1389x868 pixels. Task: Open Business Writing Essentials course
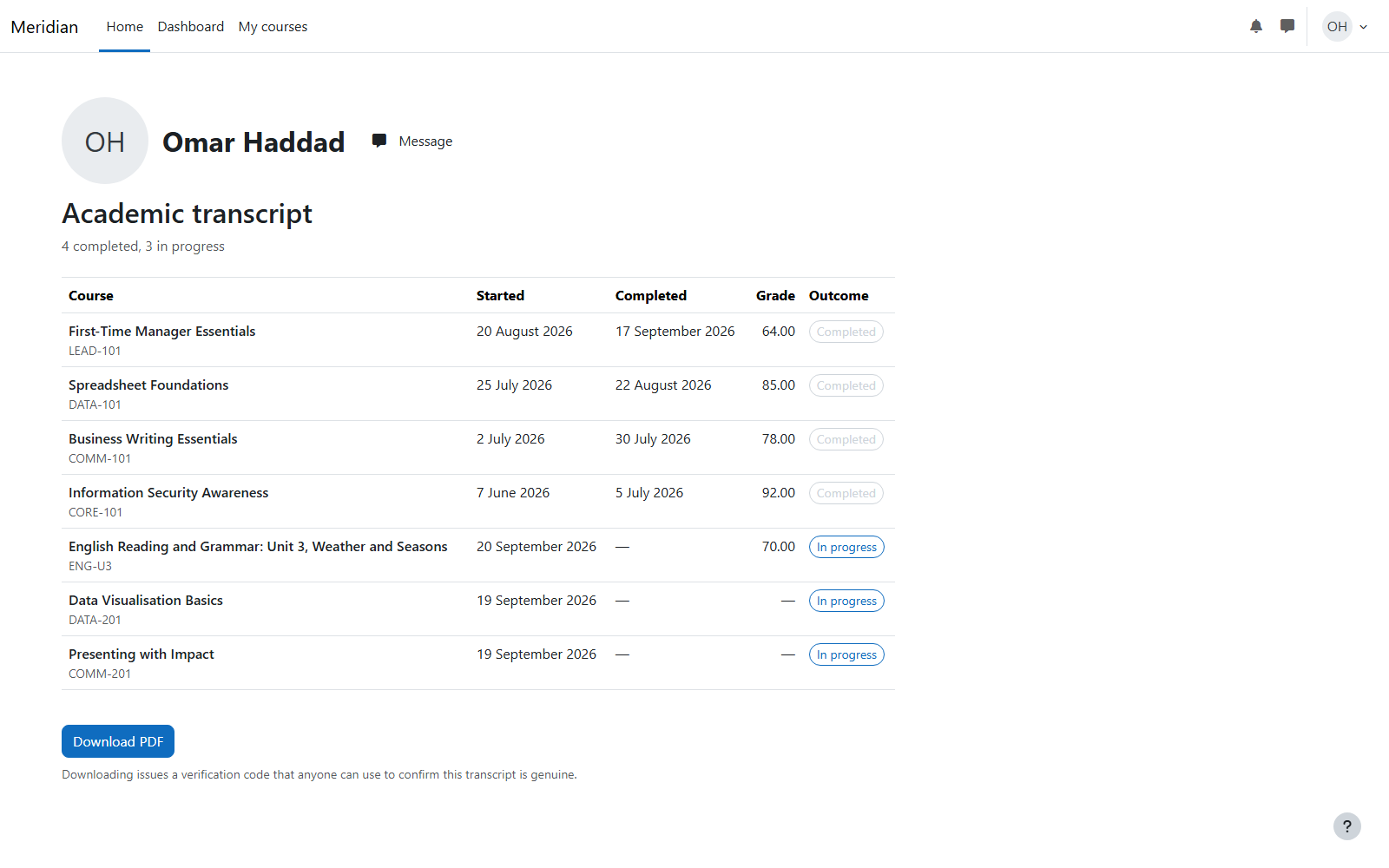[x=153, y=439]
